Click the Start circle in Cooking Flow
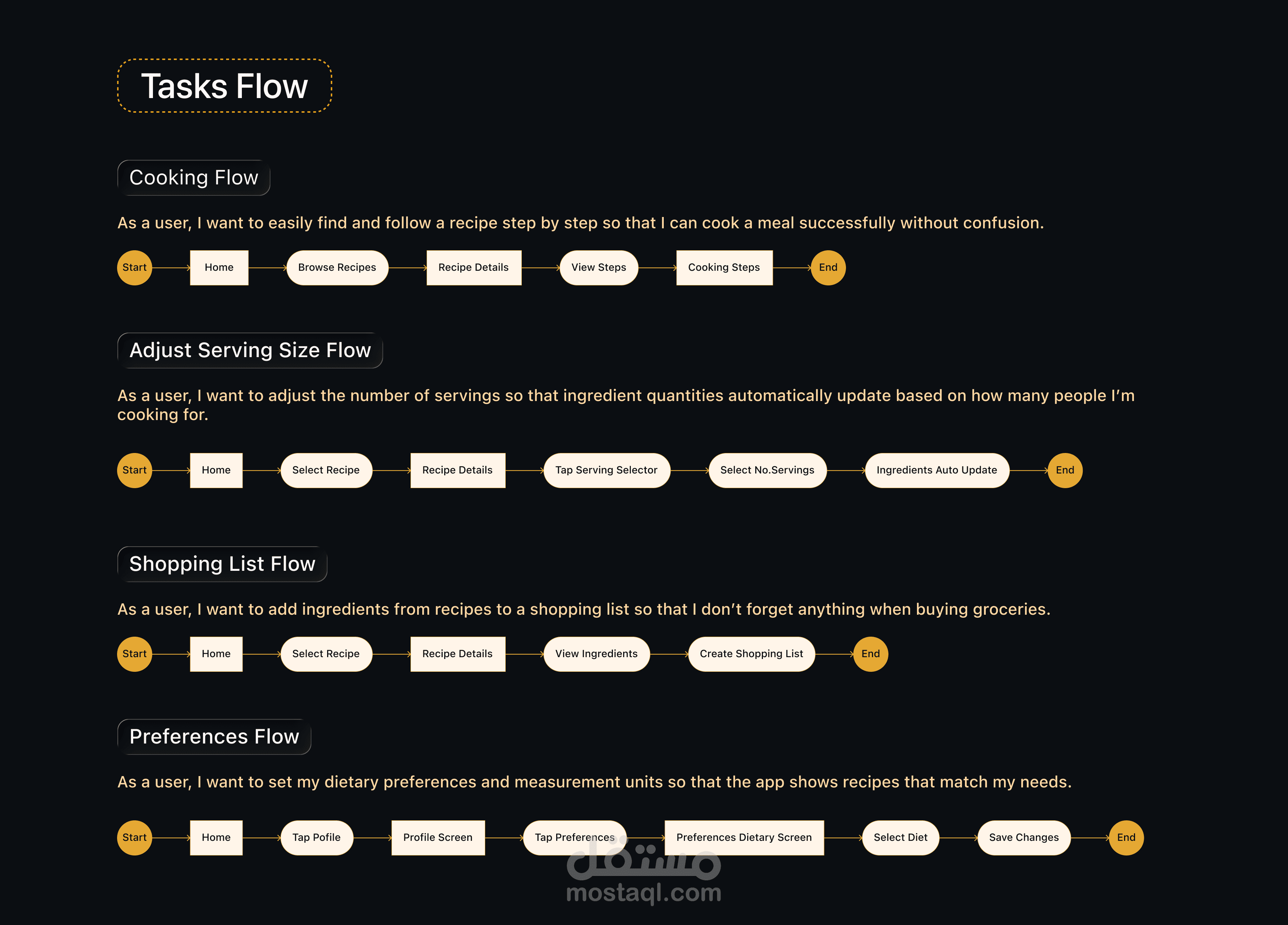The width and height of the screenshot is (1288, 925). (135, 267)
